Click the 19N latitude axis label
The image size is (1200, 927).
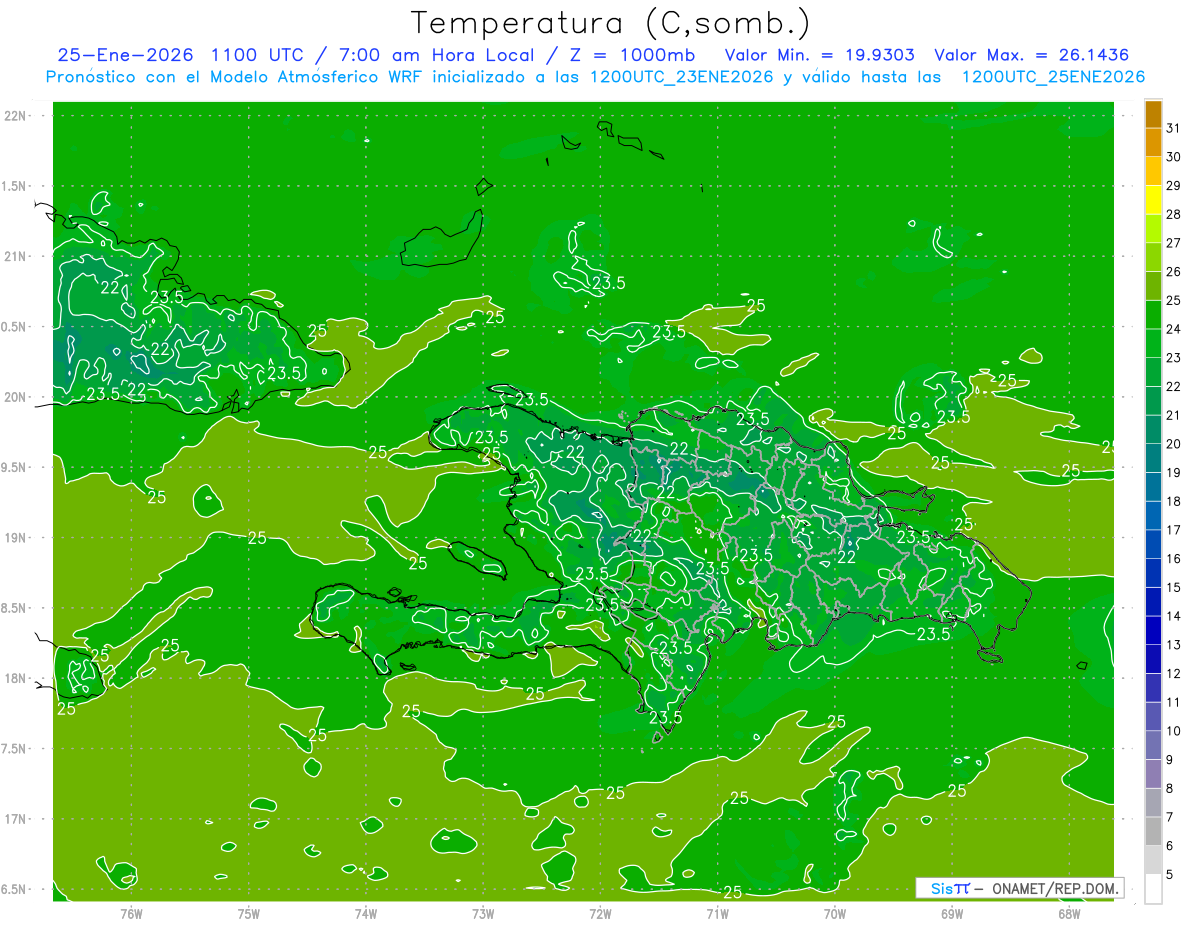pyautogui.click(x=15, y=538)
